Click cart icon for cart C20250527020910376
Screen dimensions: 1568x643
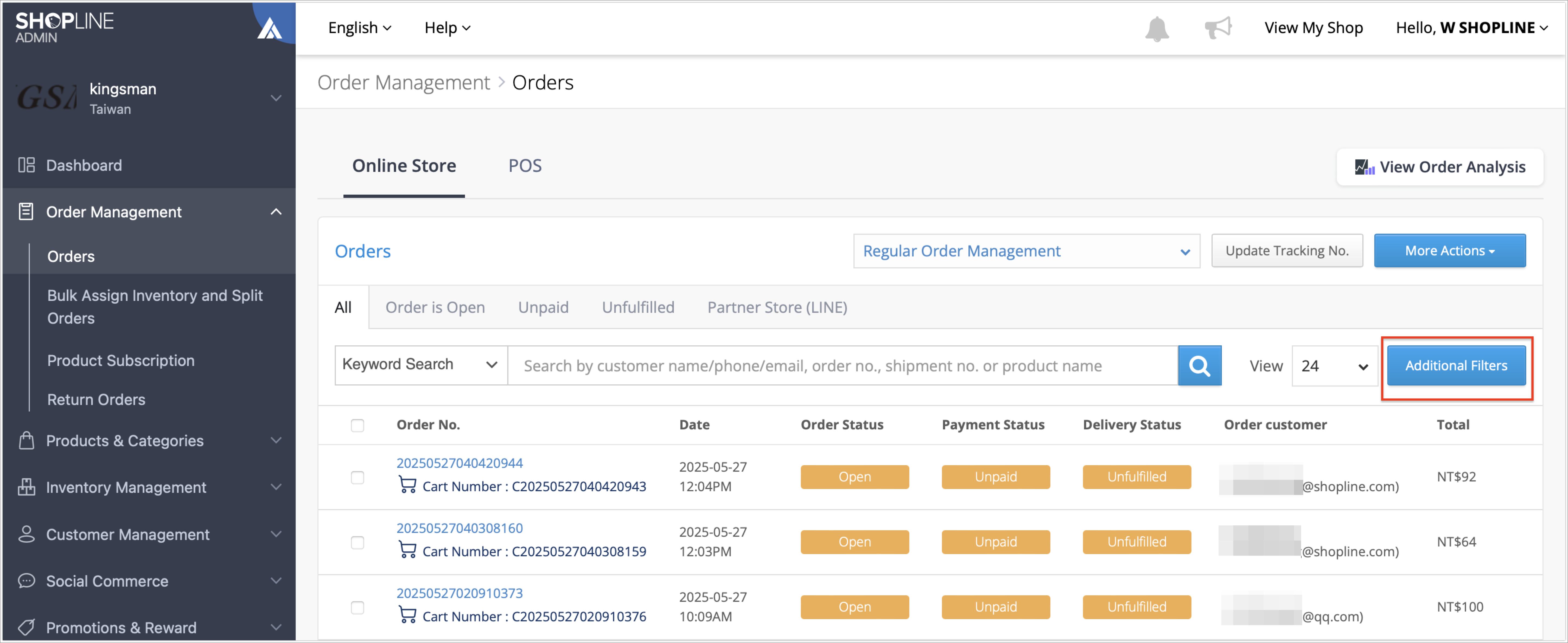coord(407,616)
